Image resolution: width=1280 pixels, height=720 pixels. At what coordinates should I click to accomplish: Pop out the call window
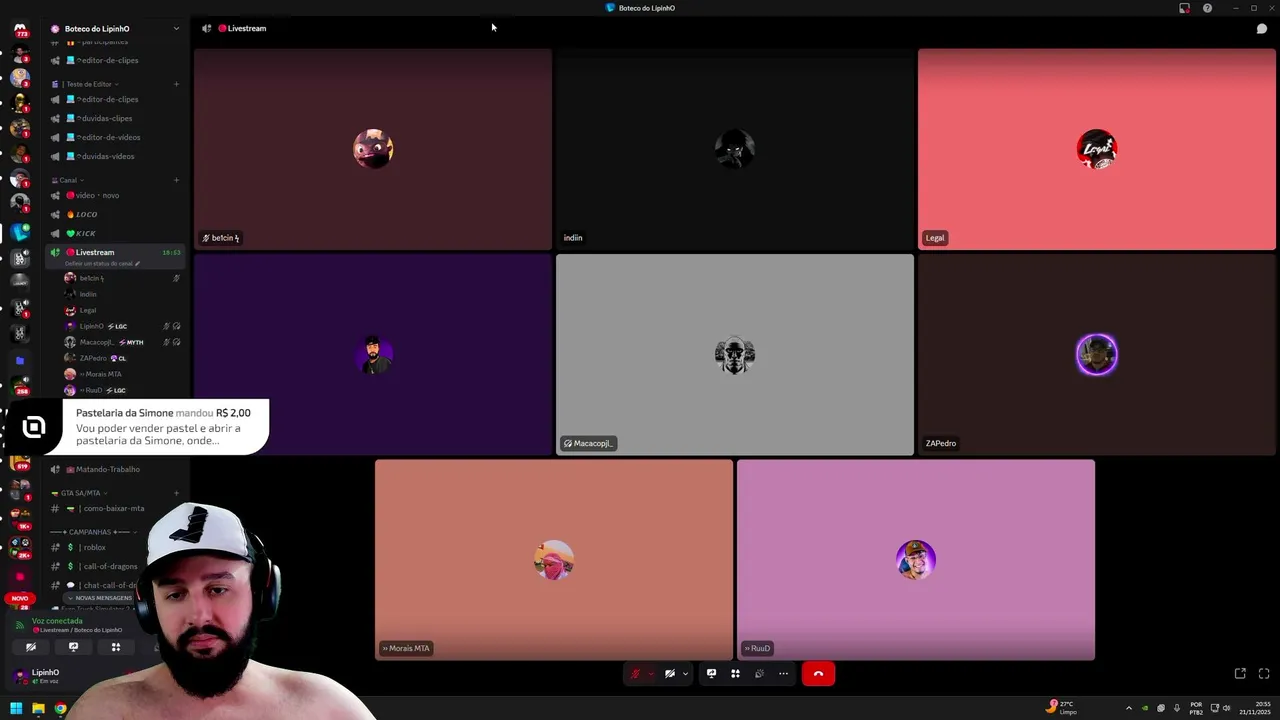point(1240,674)
